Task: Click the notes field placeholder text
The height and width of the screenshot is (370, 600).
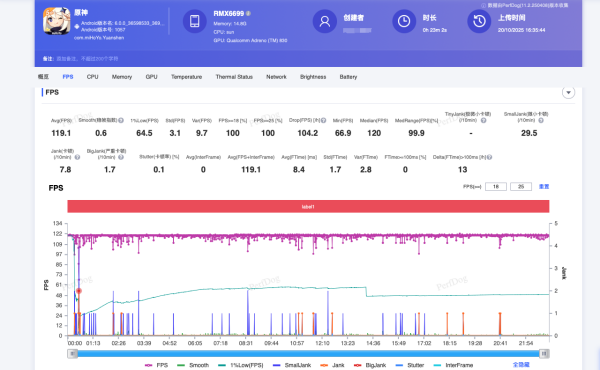Action: point(87,59)
